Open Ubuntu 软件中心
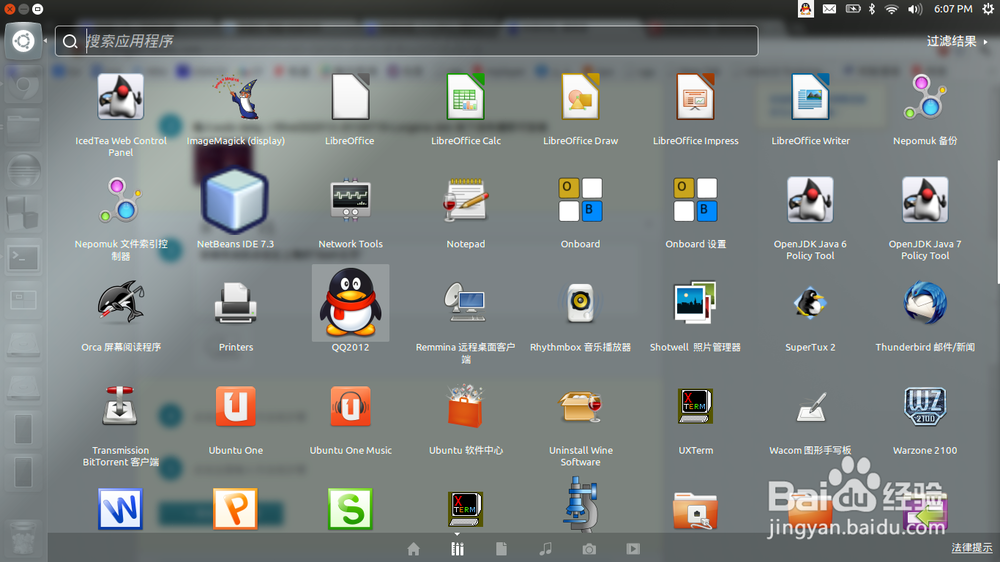The height and width of the screenshot is (562, 1000). click(466, 406)
